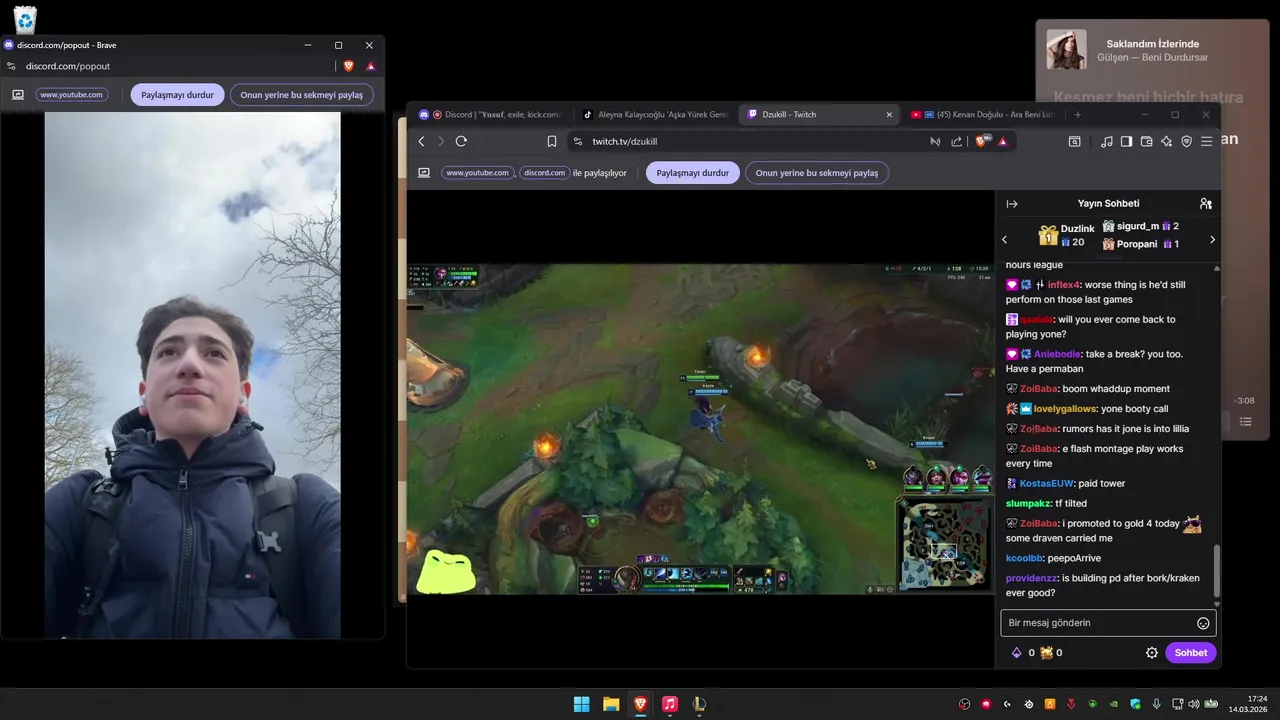The image size is (1280, 720).
Task: Open a new browser tab
Action: (x=1077, y=115)
